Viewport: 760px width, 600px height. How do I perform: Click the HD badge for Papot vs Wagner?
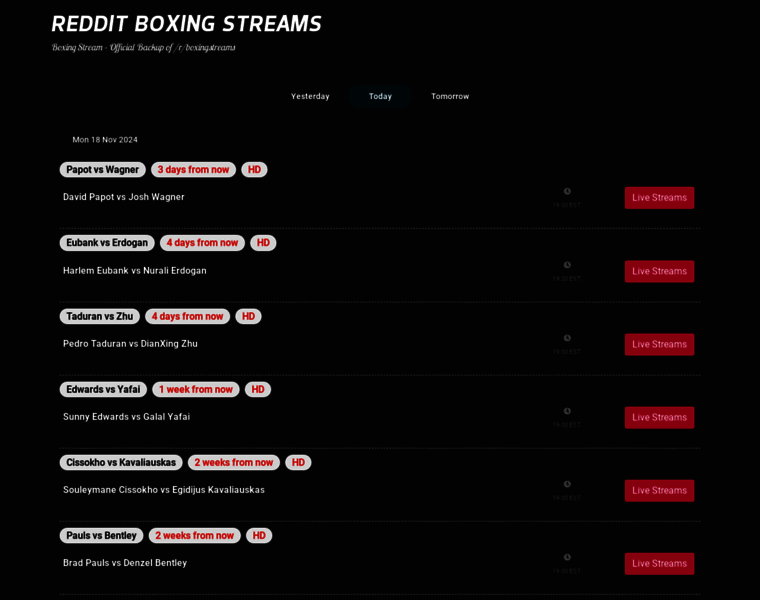[x=254, y=170]
